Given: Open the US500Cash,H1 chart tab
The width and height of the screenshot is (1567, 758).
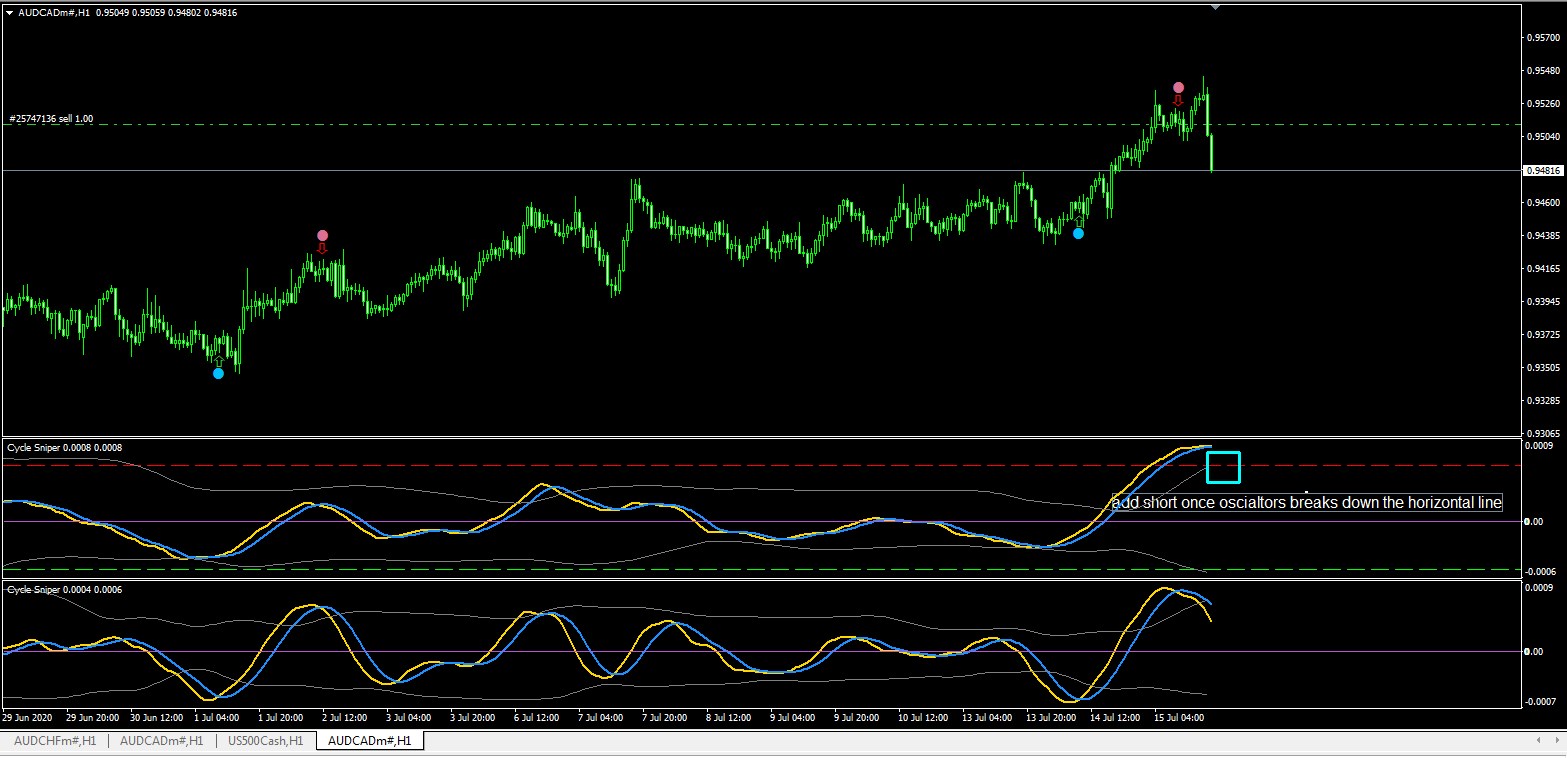Looking at the screenshot, I should 266,741.
